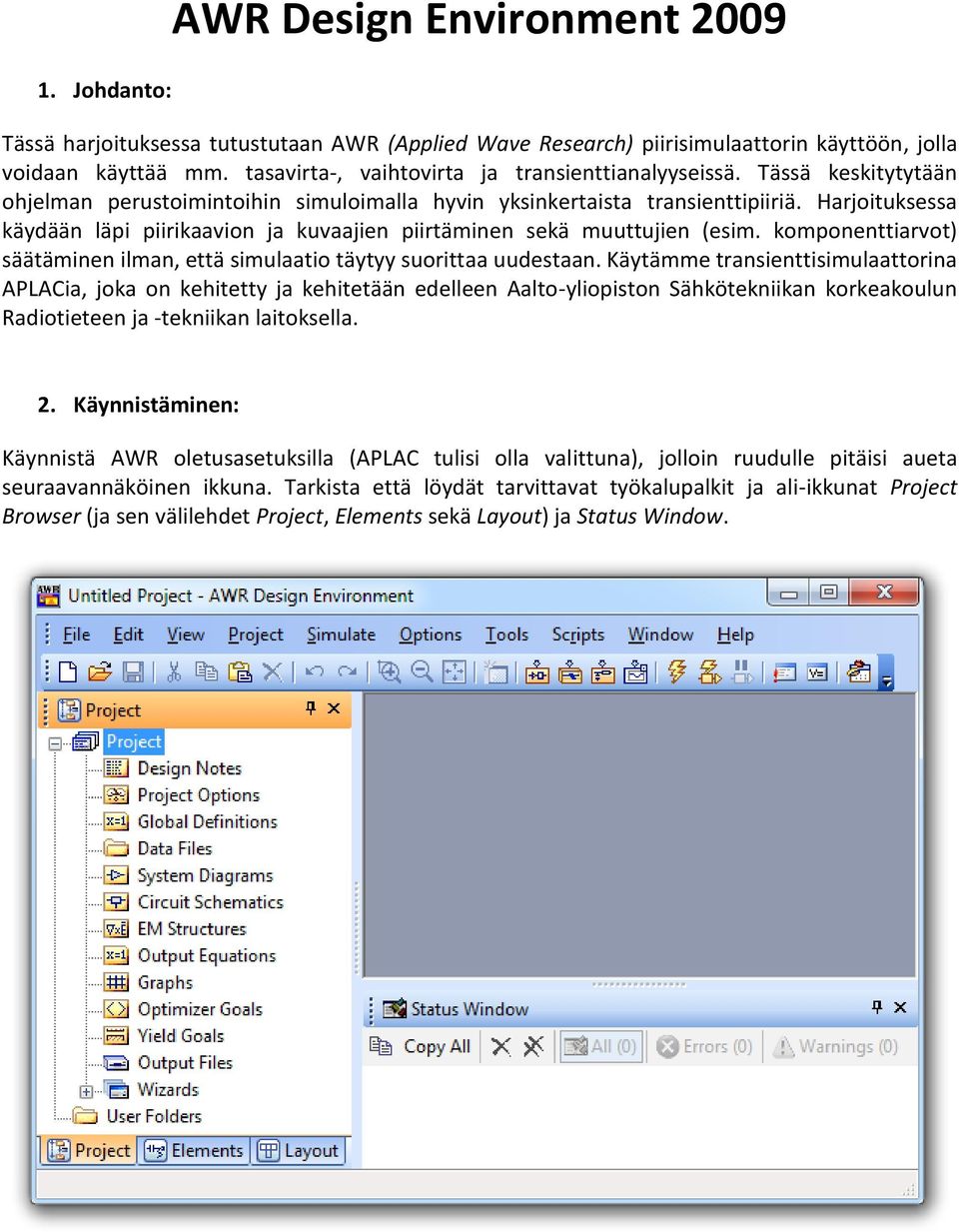Image resolution: width=959 pixels, height=1232 pixels.
Task: Click the Analyze lightning bolt icon
Action: (677, 671)
